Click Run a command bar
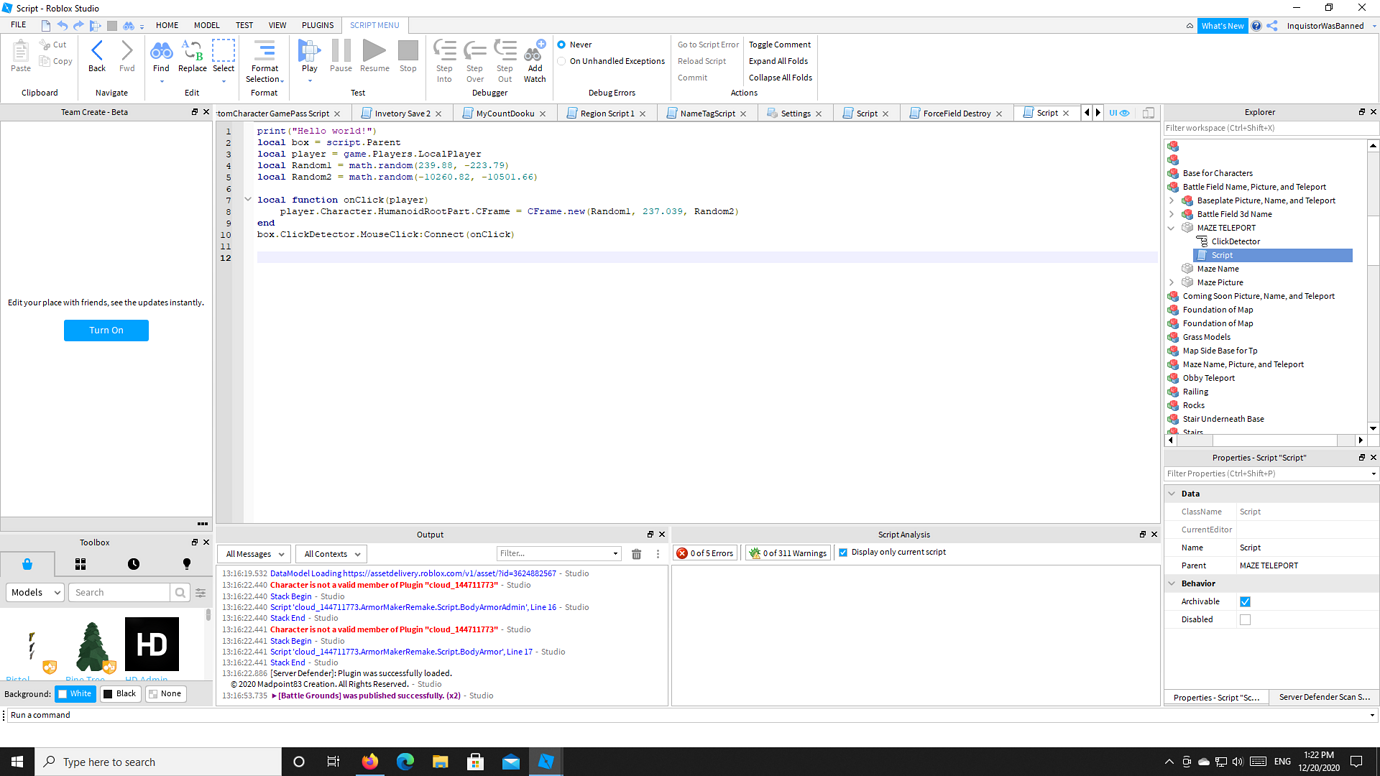1380x776 pixels. coord(690,716)
